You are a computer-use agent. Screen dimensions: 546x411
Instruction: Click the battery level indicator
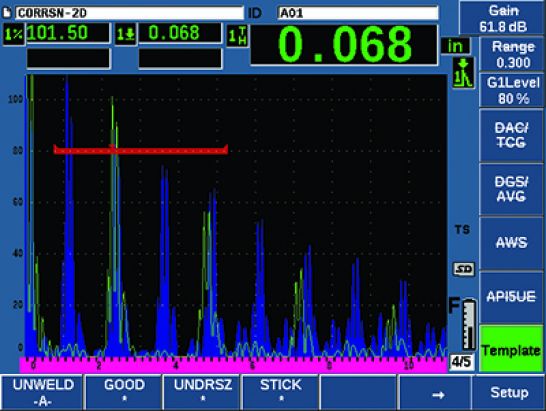tap(469, 325)
